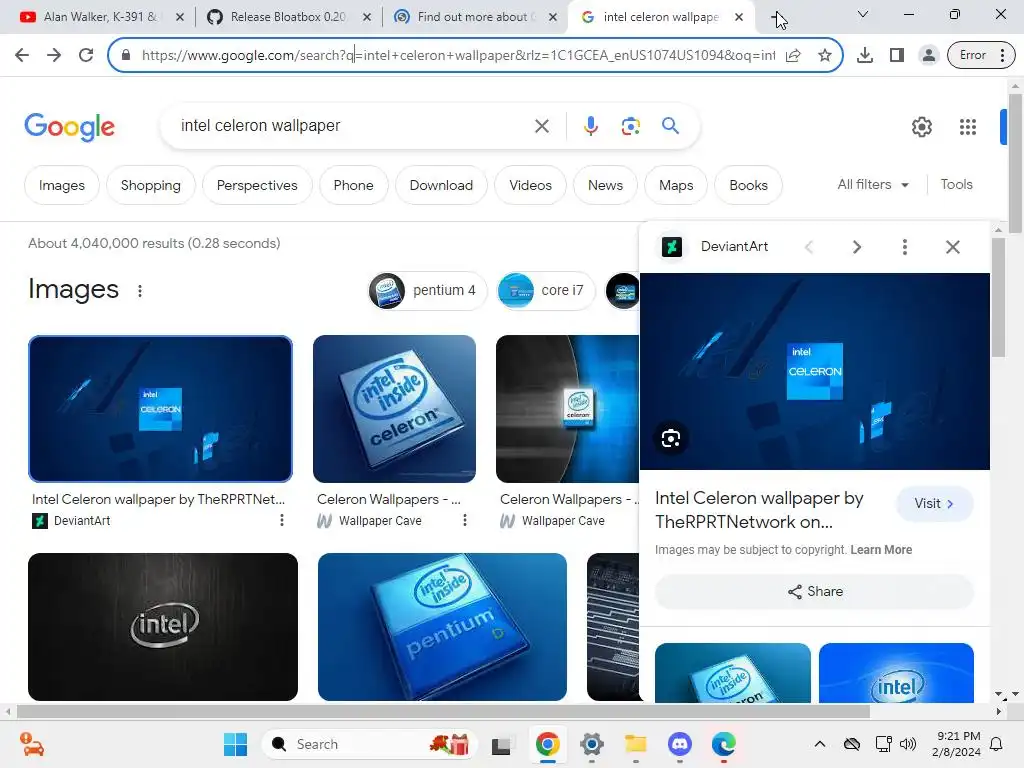
Task: Switch to Alan Walker YouTube tab
Action: (99, 17)
